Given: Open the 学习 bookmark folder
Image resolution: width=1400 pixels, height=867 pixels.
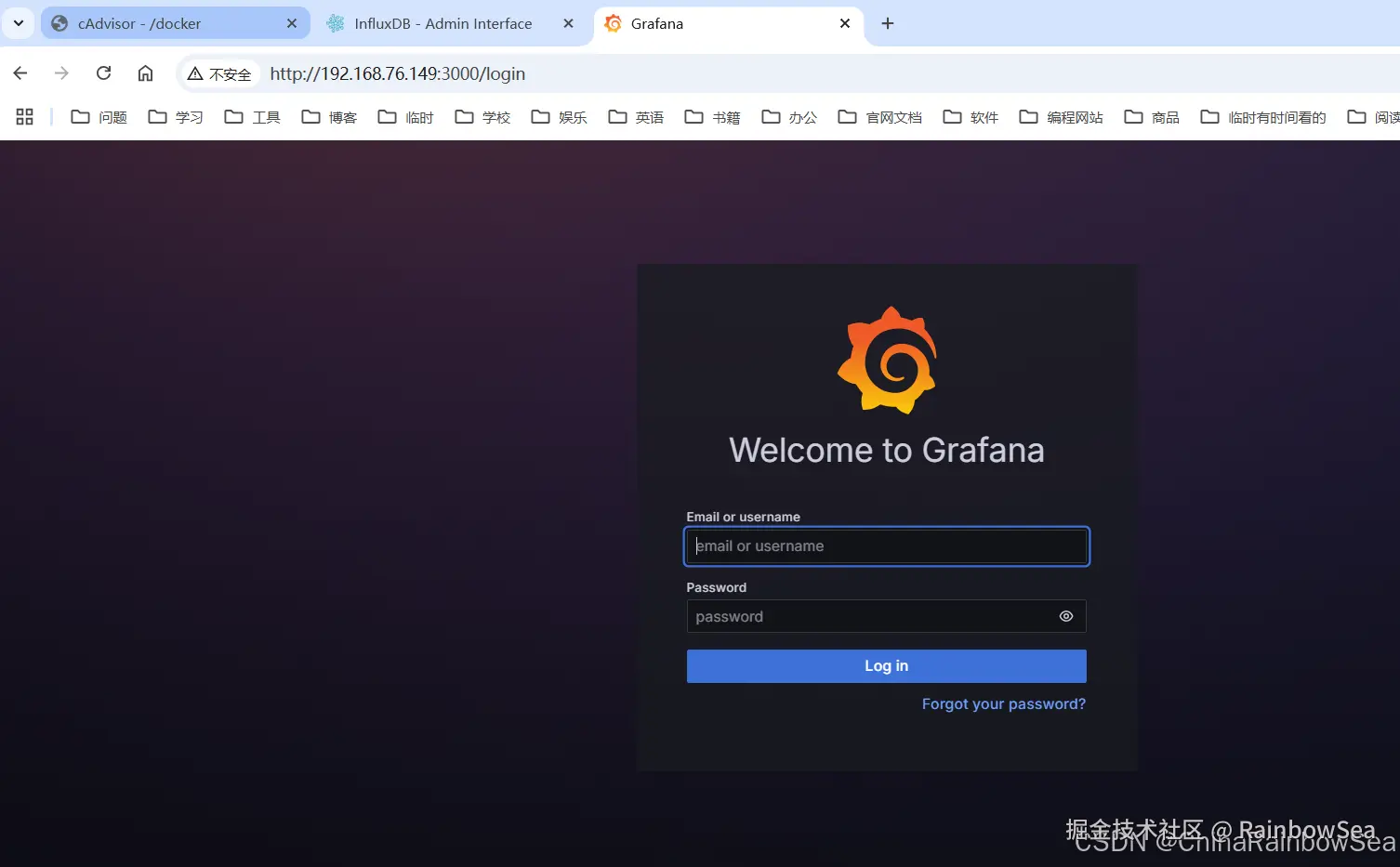Looking at the screenshot, I should (x=176, y=117).
